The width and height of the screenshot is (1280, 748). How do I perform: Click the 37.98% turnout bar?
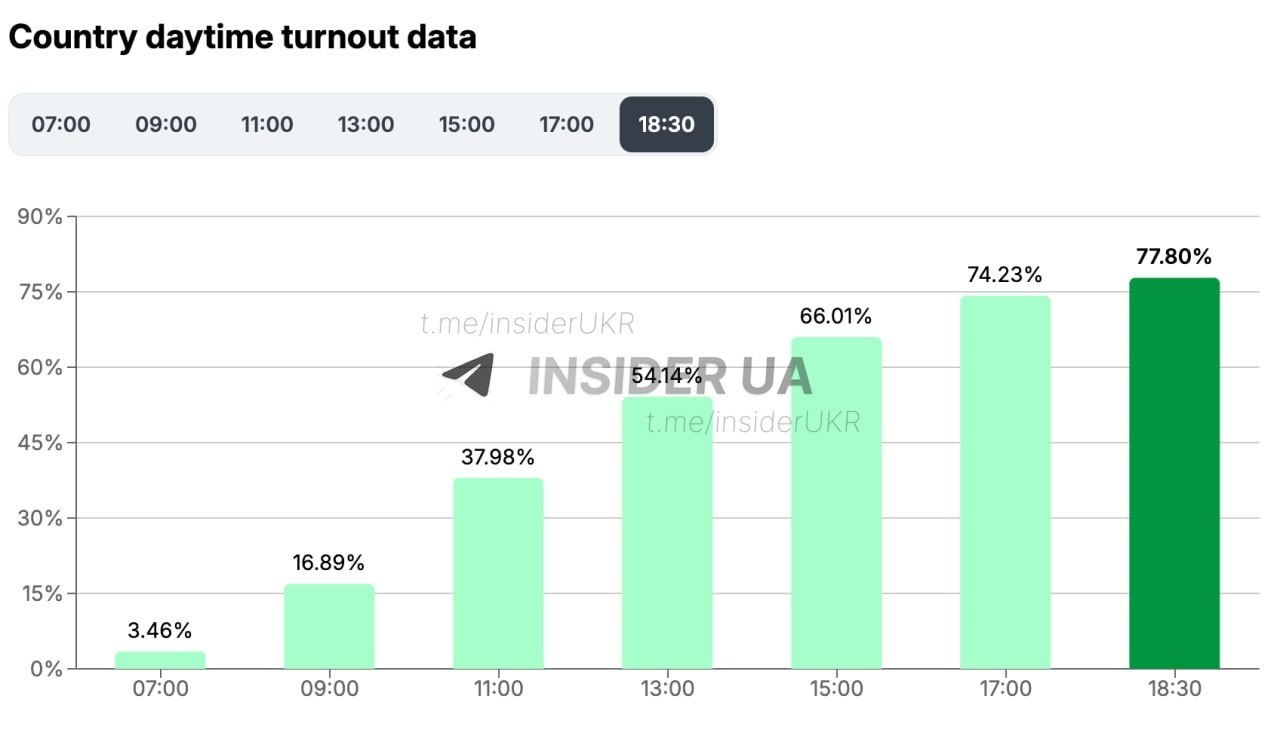point(498,573)
